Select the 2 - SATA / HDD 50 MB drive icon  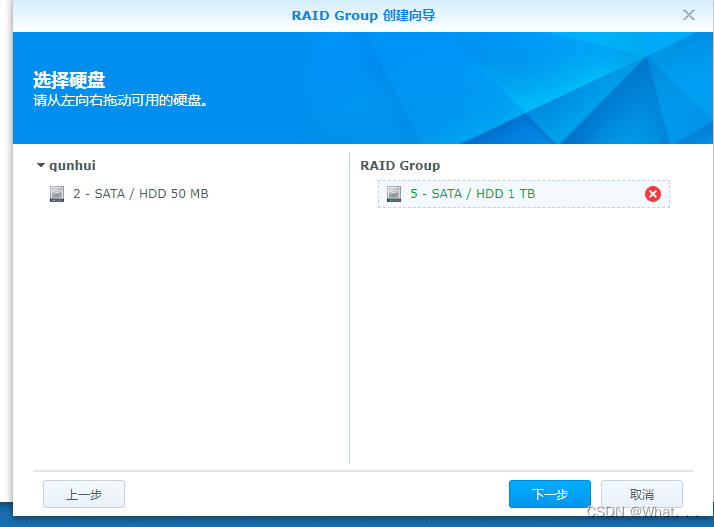click(57, 194)
